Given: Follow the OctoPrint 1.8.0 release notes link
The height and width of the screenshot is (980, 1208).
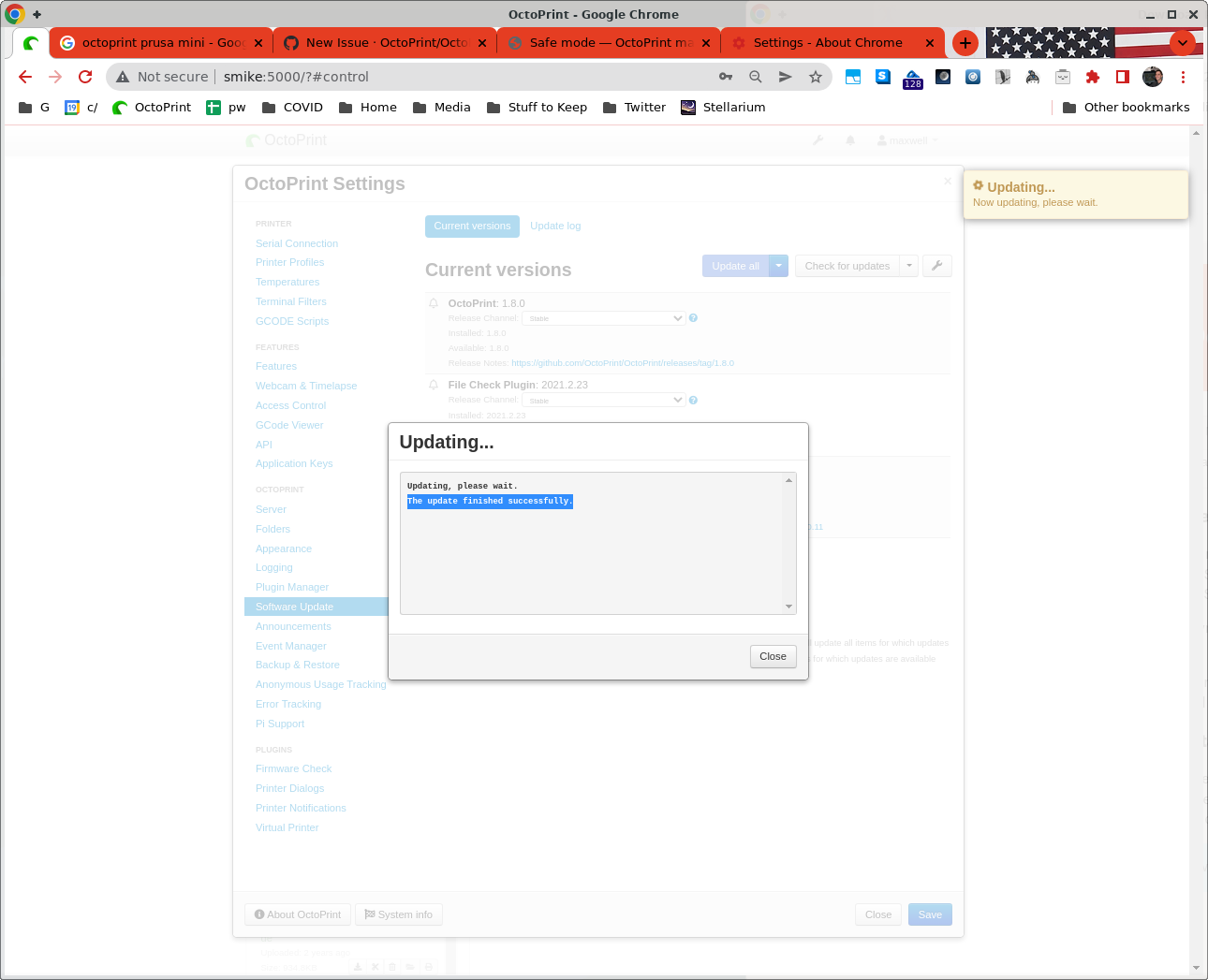Looking at the screenshot, I should [x=623, y=363].
